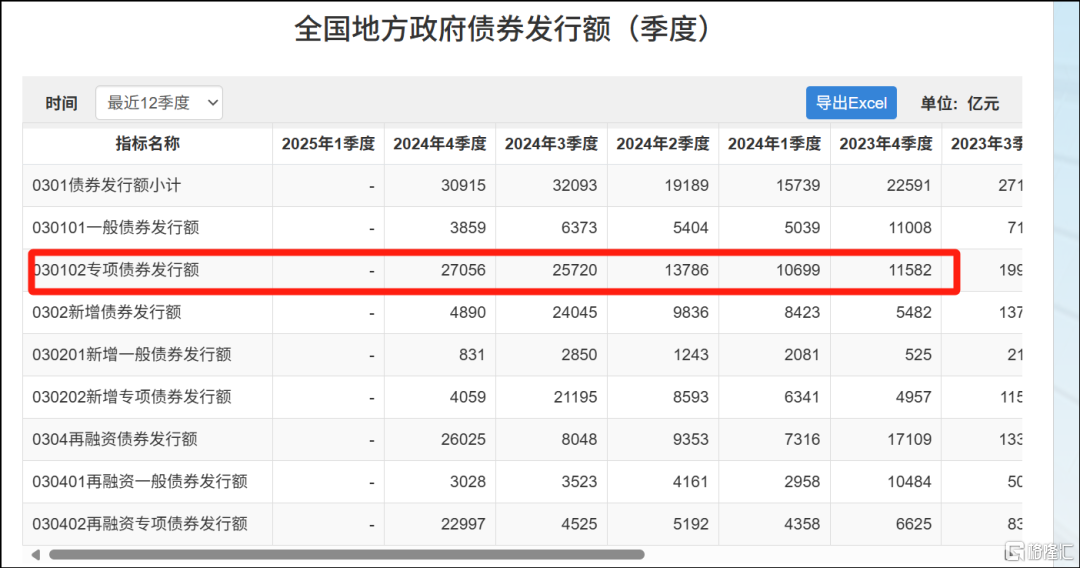Click the value 15739 in the table
This screenshot has width=1080, height=568.
click(x=798, y=186)
